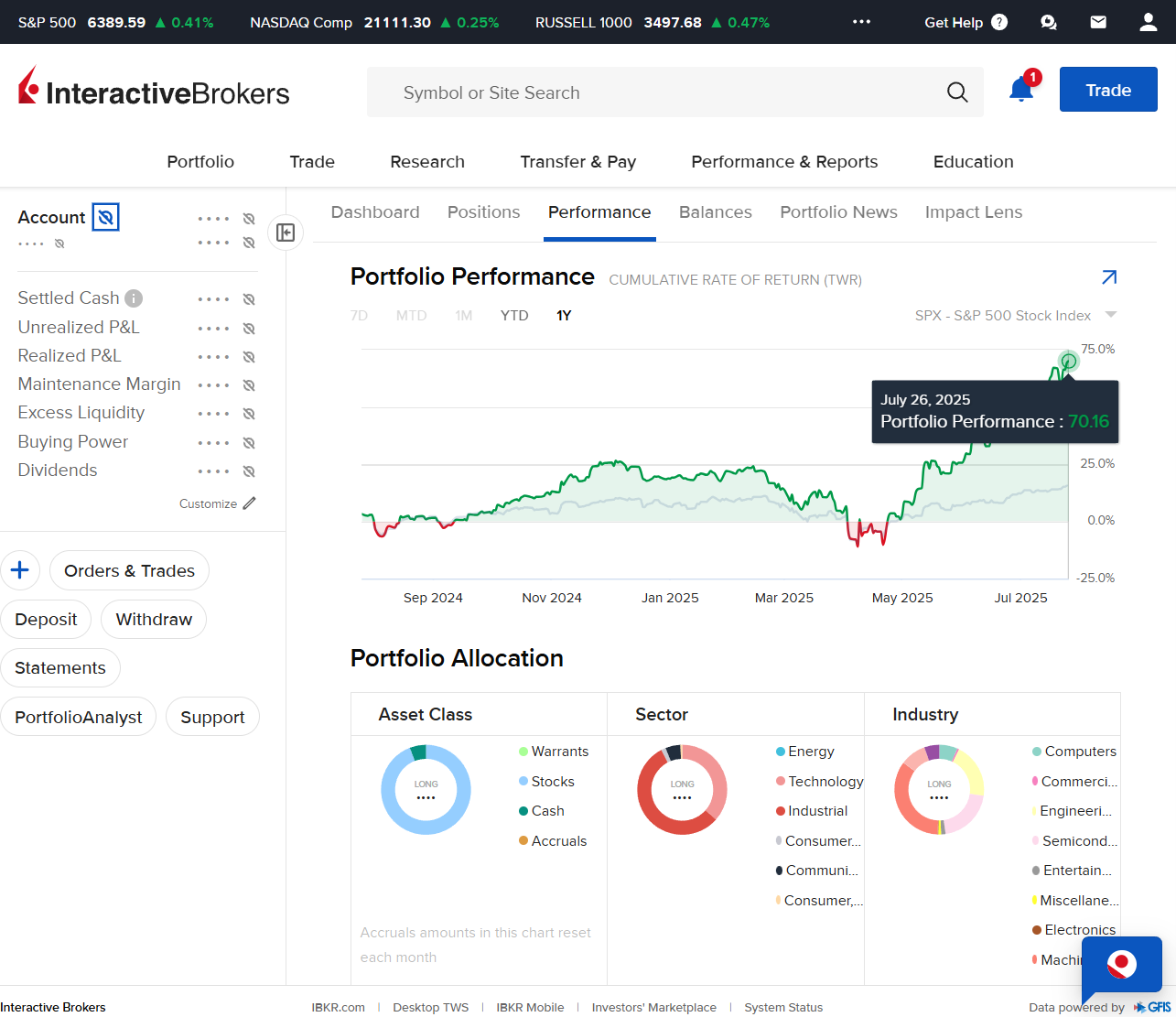The width and height of the screenshot is (1176, 1017).
Task: Switch to the Balances tab
Action: point(716,212)
